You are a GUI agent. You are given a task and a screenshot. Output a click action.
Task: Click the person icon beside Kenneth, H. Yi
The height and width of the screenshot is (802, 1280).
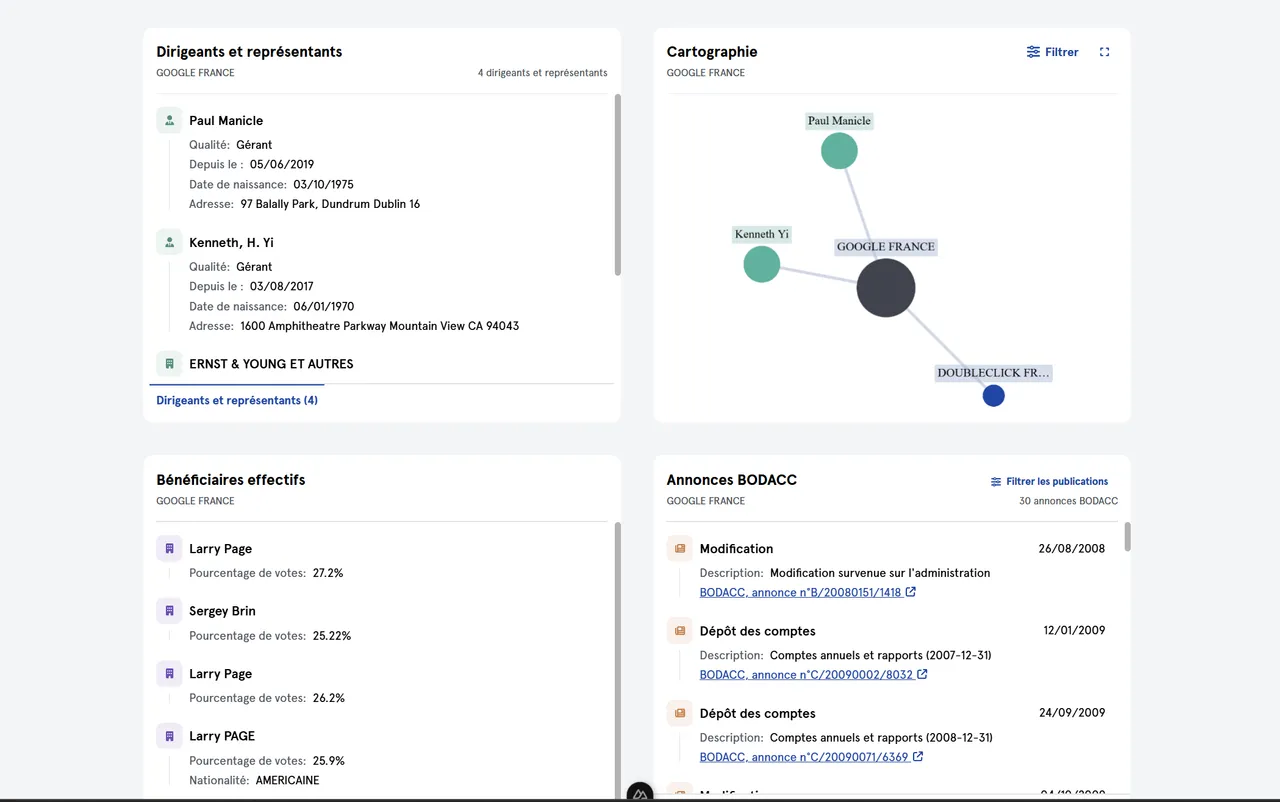169,243
